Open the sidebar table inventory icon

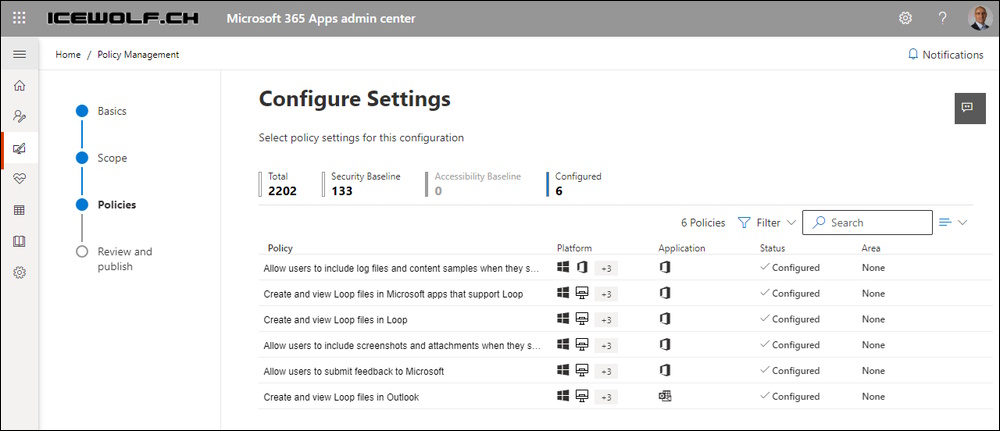coord(19,210)
